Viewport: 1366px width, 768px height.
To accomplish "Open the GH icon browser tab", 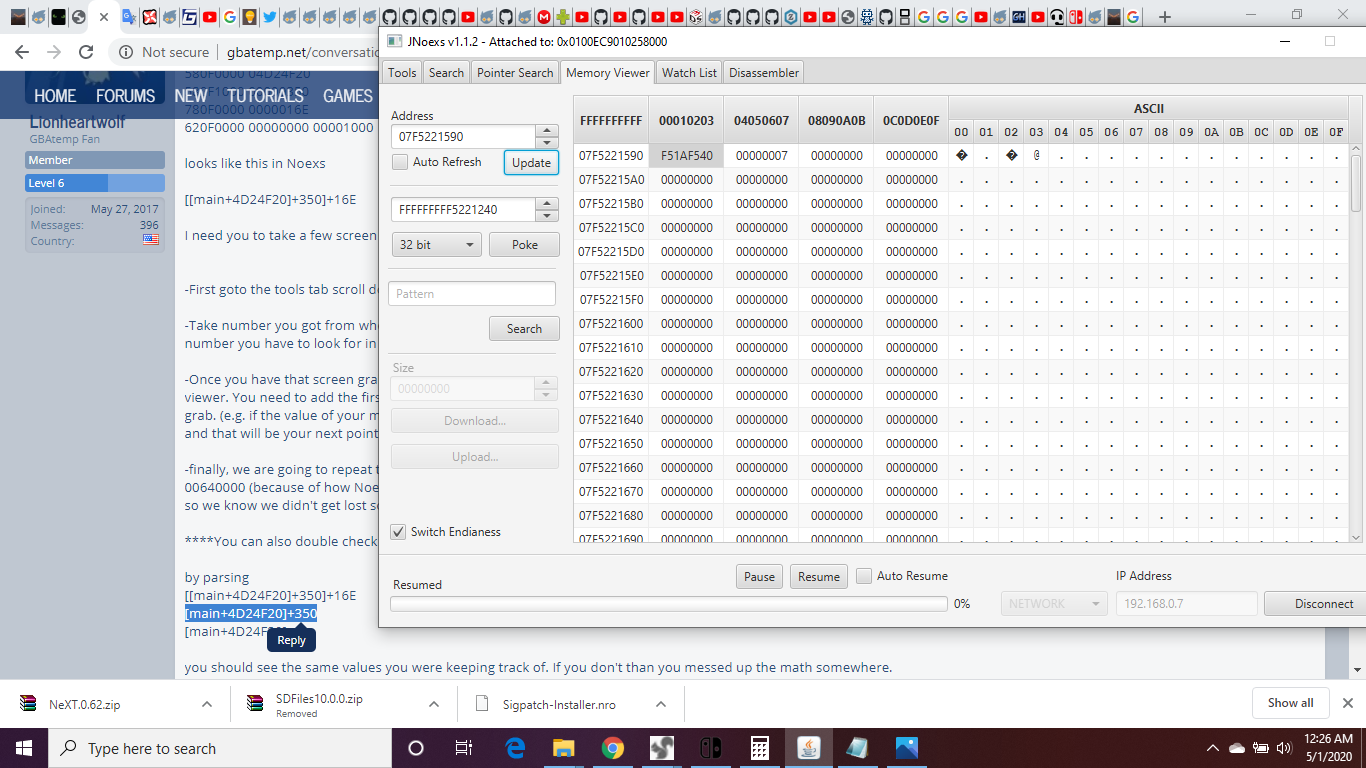I will pos(1018,17).
